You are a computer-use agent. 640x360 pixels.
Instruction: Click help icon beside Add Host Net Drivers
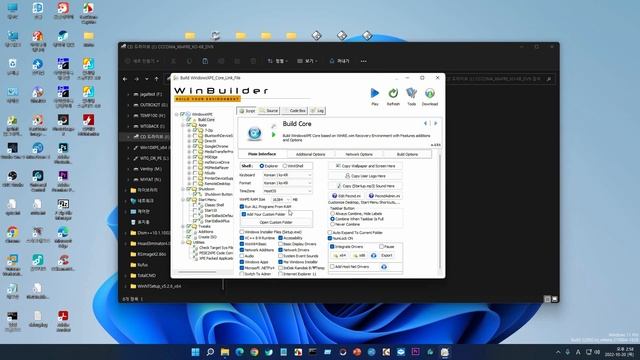(384, 267)
